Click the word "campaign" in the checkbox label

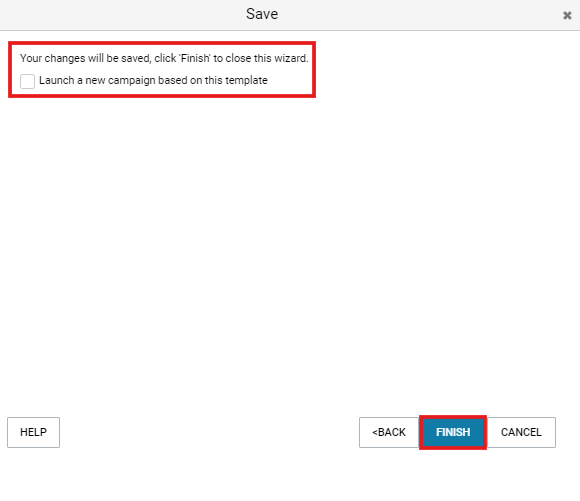(131, 81)
